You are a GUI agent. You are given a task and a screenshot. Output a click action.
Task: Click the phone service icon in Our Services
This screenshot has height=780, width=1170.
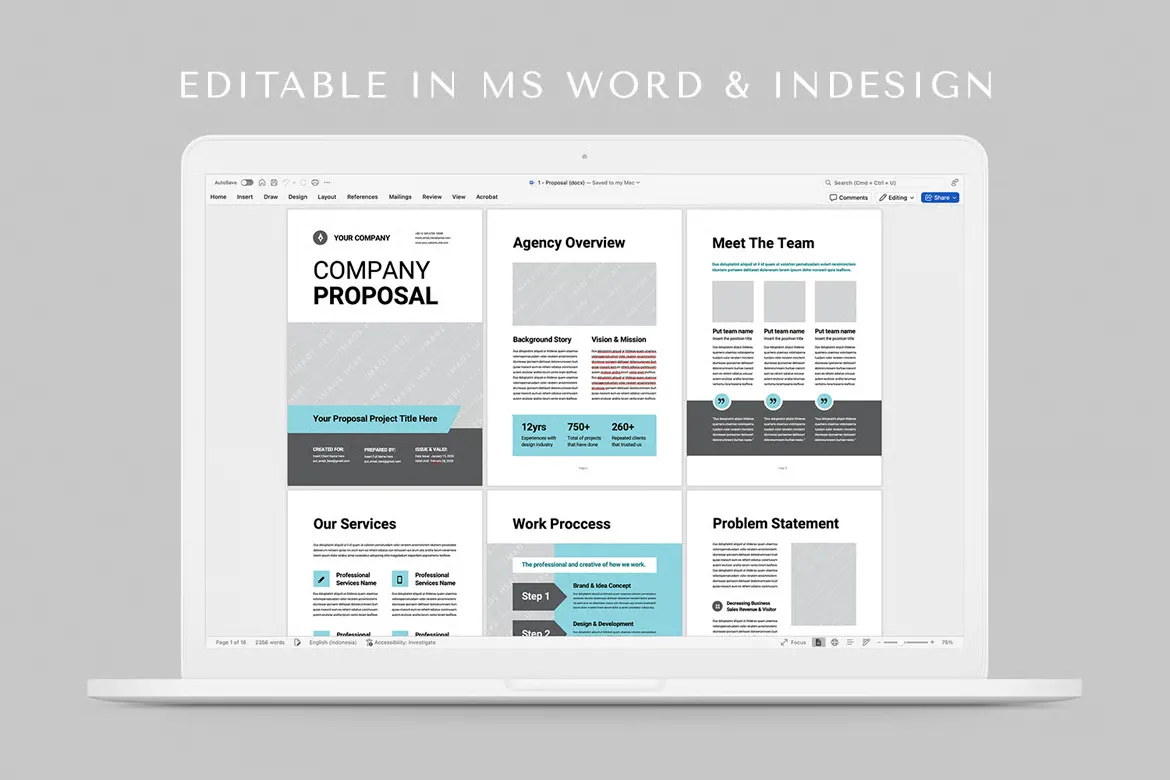point(400,579)
